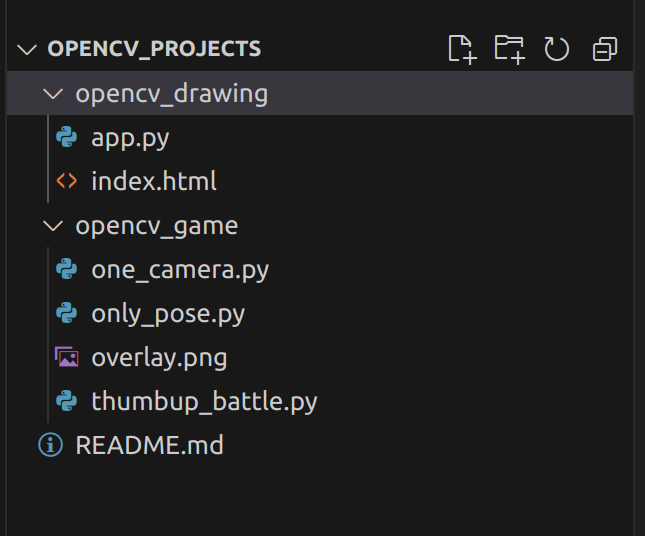This screenshot has height=536, width=645.
Task: Open the app.py file
Action: 130,138
